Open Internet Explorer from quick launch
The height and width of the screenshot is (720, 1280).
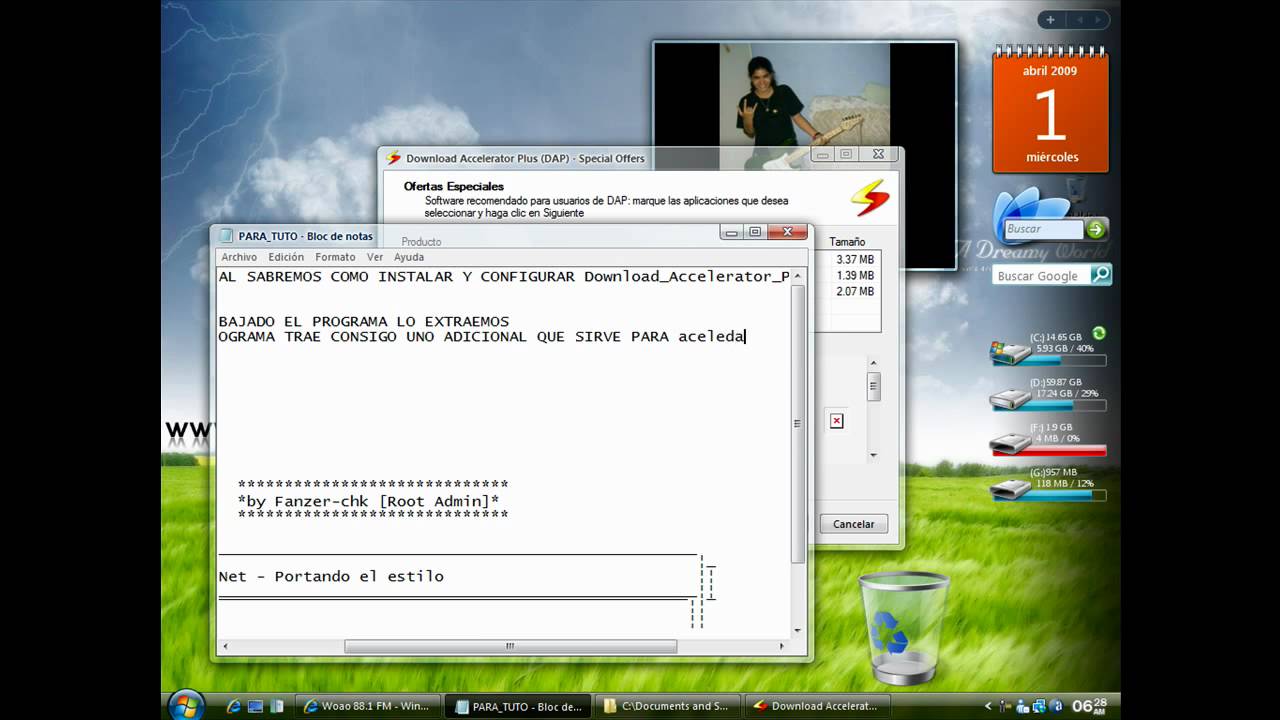[234, 706]
